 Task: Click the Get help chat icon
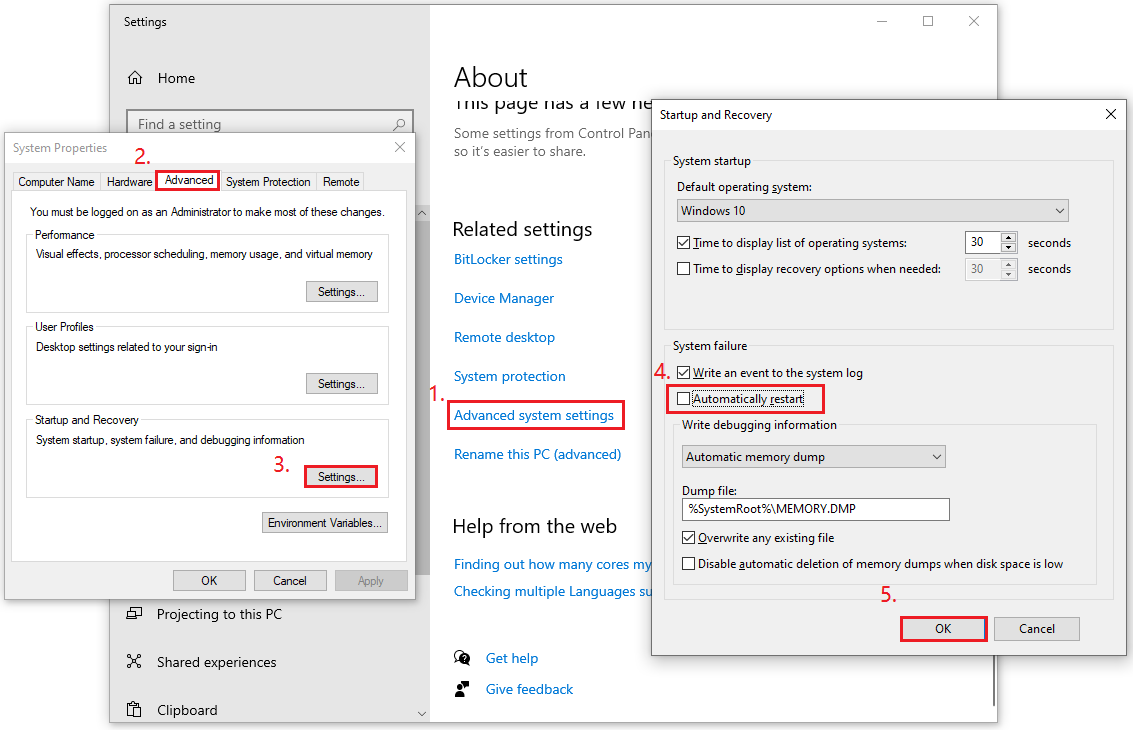coord(462,658)
